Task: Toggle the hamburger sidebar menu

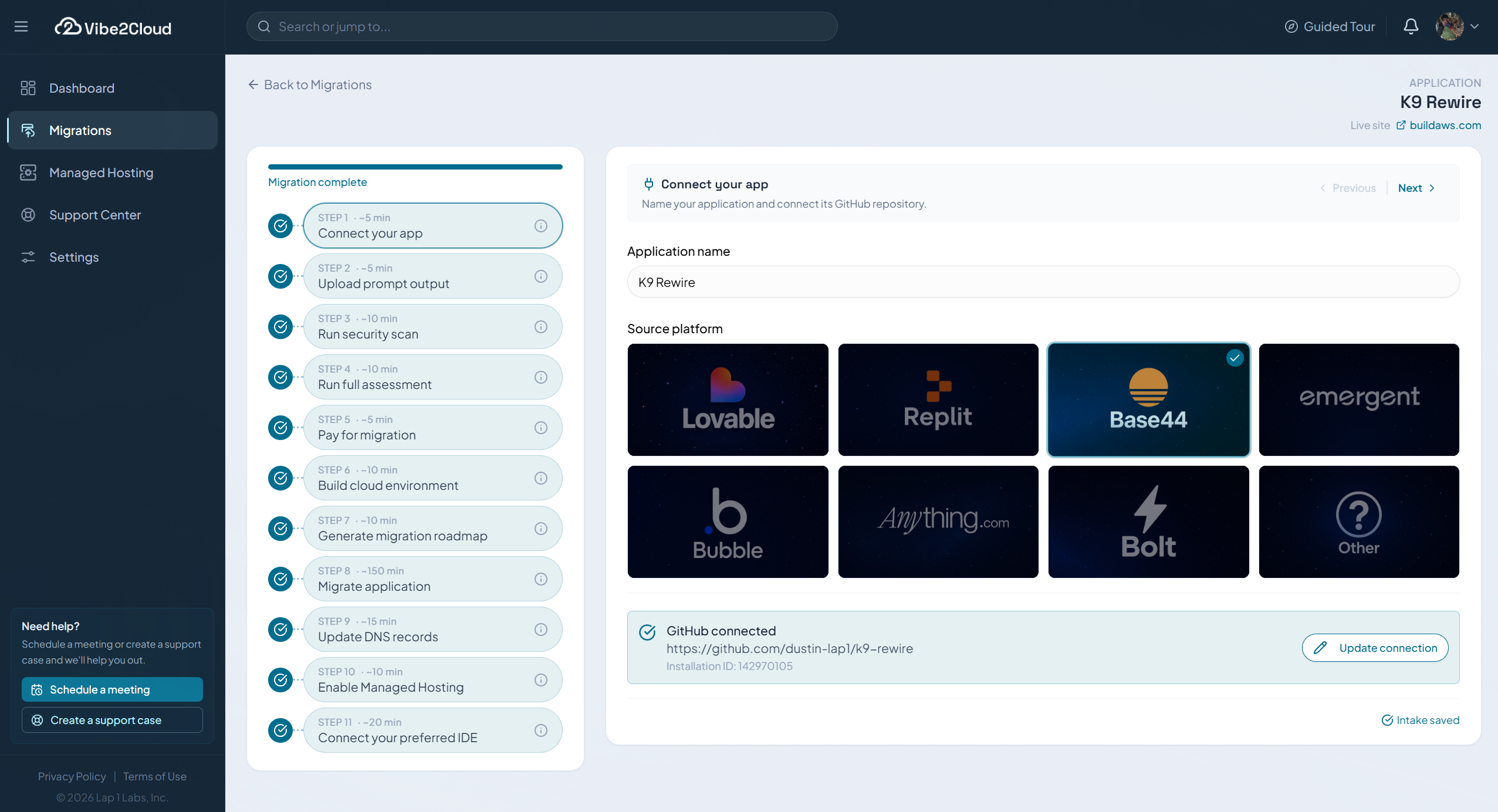Action: (x=21, y=26)
